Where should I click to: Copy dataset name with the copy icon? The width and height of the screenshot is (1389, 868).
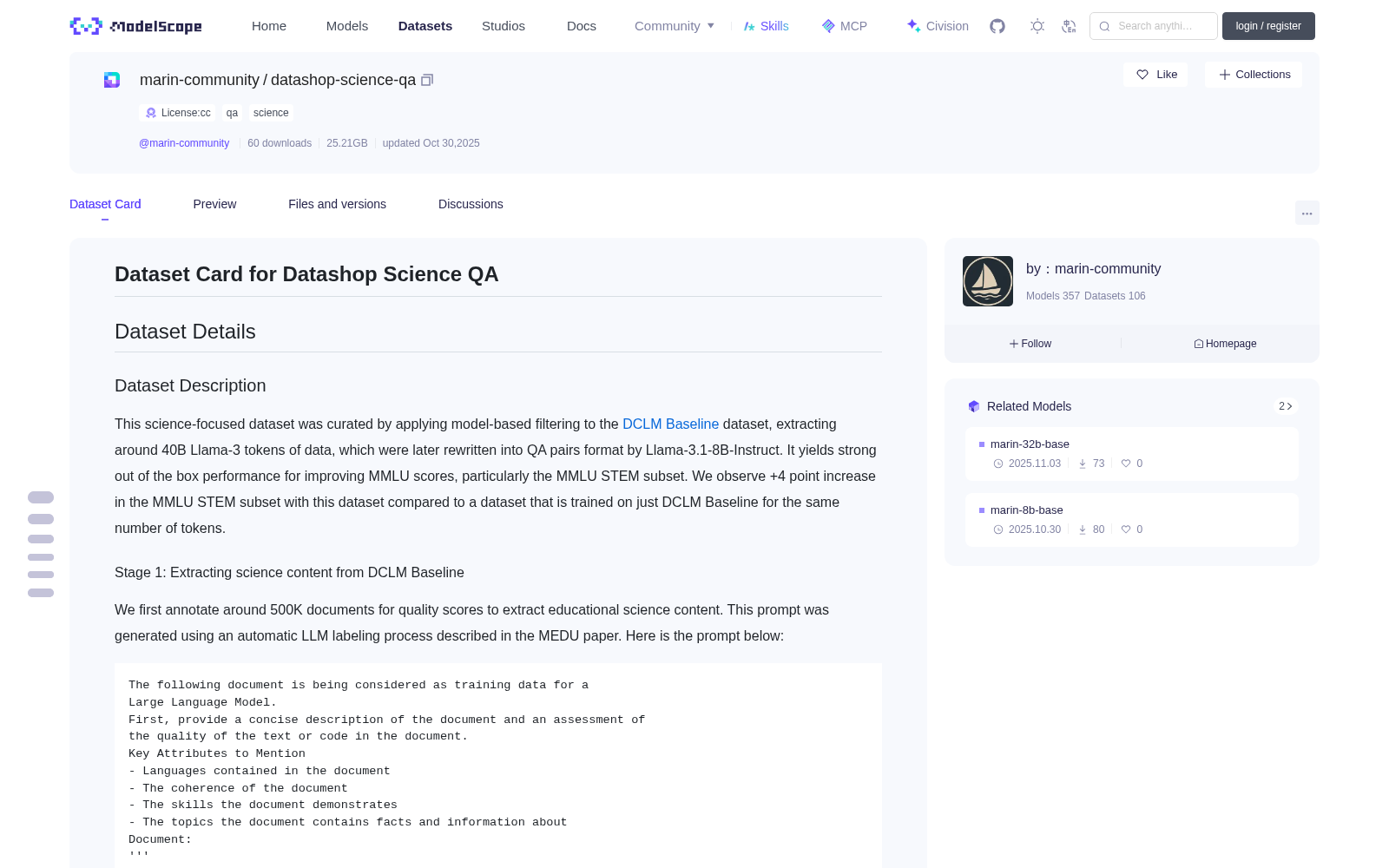[x=427, y=80]
